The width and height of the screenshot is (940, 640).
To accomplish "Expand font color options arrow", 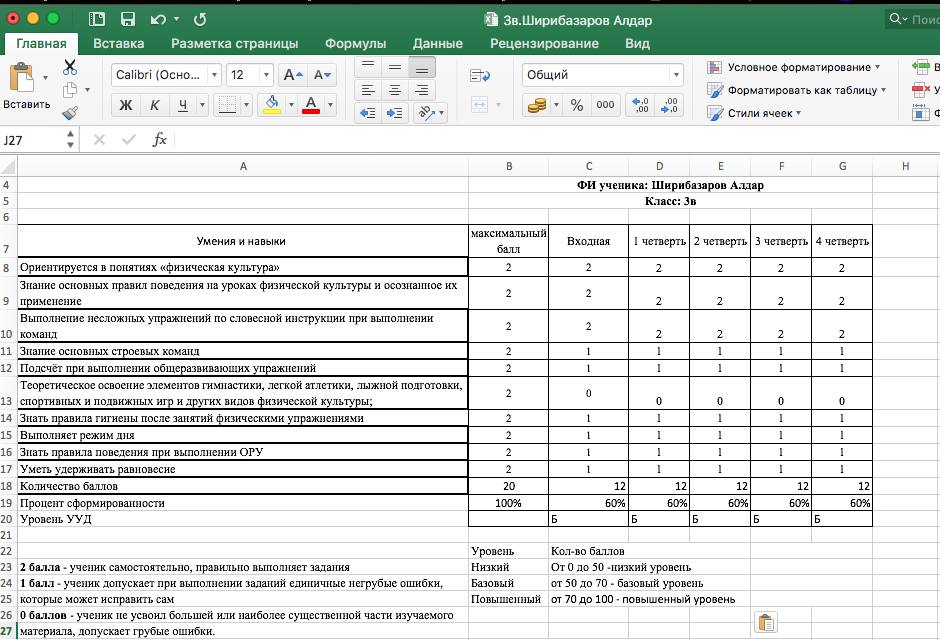I will (330, 105).
